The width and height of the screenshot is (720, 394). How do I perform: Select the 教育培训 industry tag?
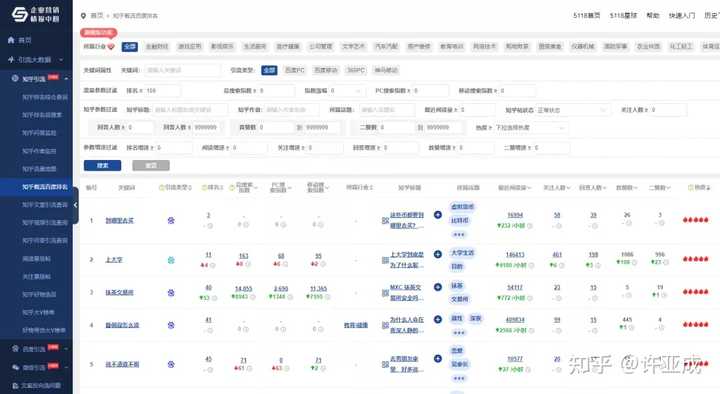[x=452, y=46]
